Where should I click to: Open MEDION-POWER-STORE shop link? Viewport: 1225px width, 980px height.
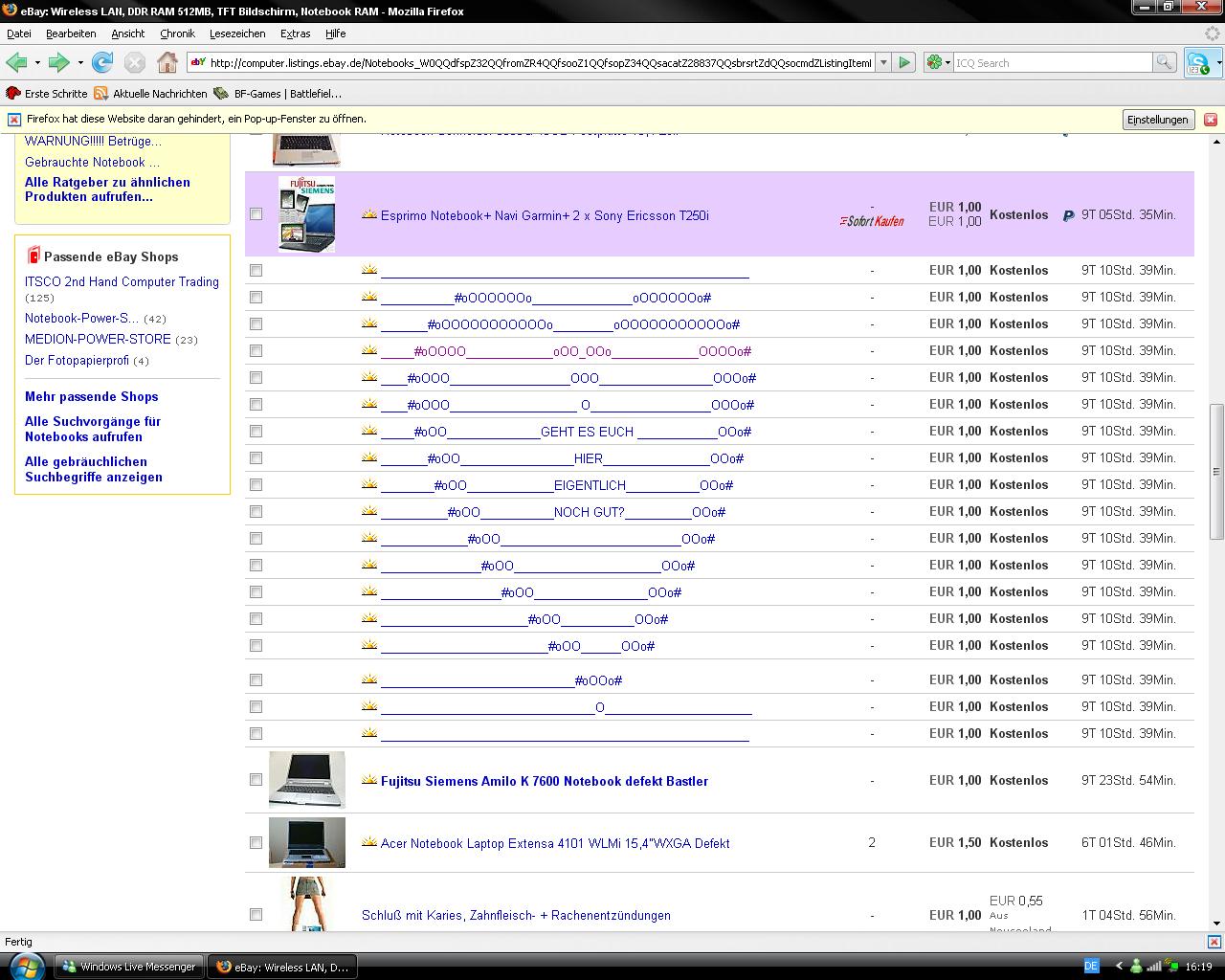click(x=98, y=339)
